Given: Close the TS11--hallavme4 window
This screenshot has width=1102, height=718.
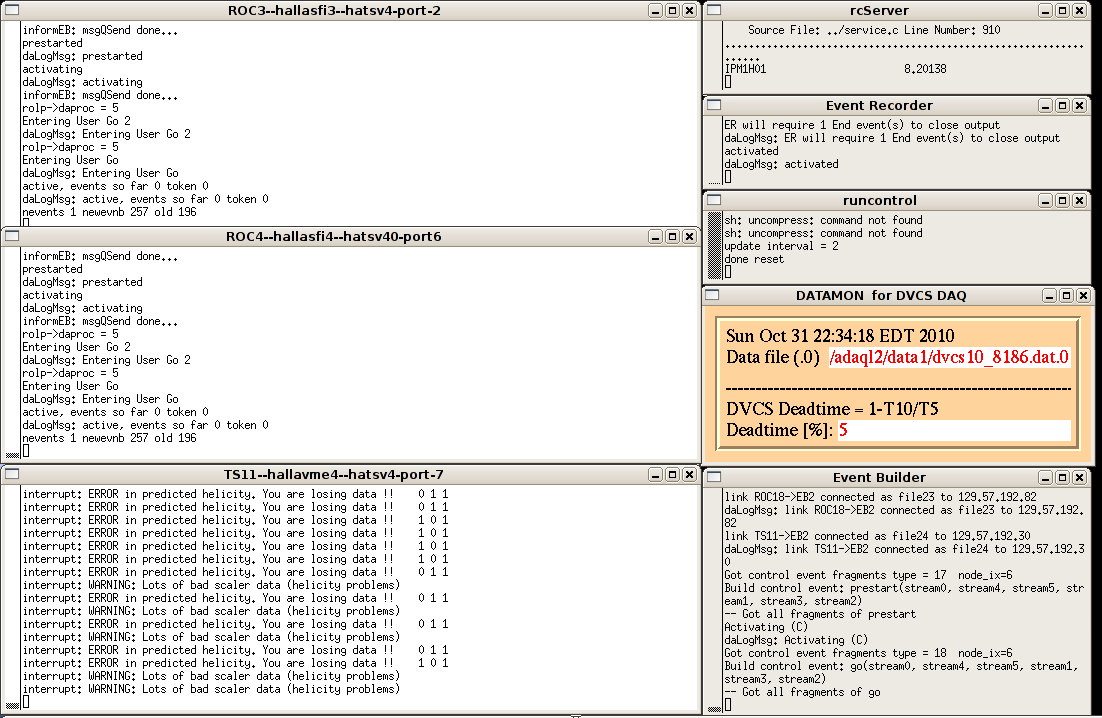Looking at the screenshot, I should [x=689, y=475].
